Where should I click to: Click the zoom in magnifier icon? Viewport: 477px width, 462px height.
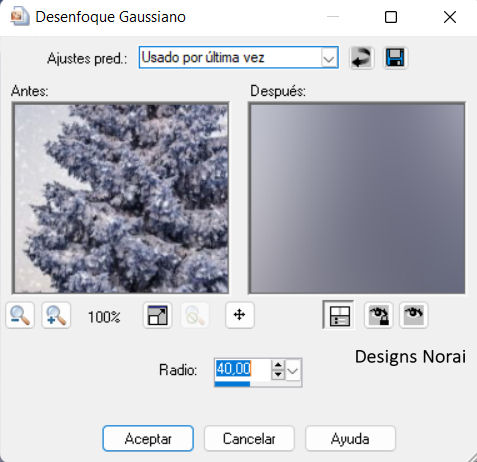click(56, 315)
